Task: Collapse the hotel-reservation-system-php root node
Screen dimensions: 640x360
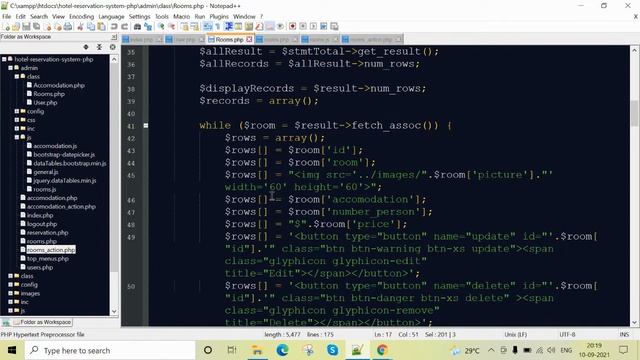Action: 4,59
